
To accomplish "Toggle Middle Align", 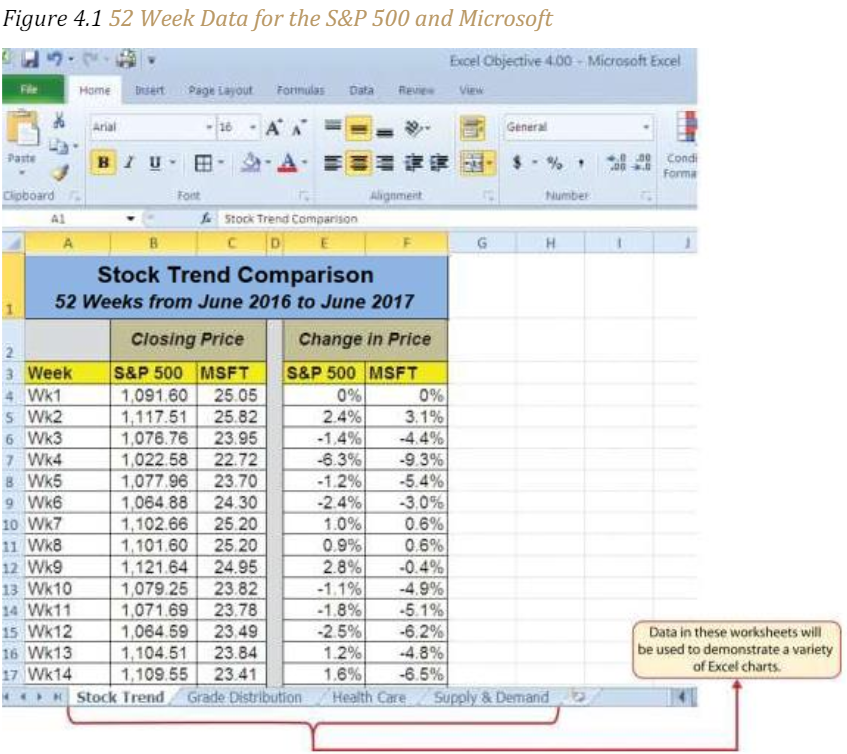I will 358,129.
